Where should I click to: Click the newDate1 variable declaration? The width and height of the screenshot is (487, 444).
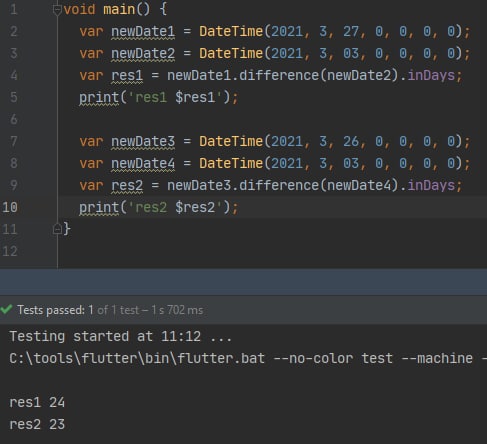(x=143, y=32)
